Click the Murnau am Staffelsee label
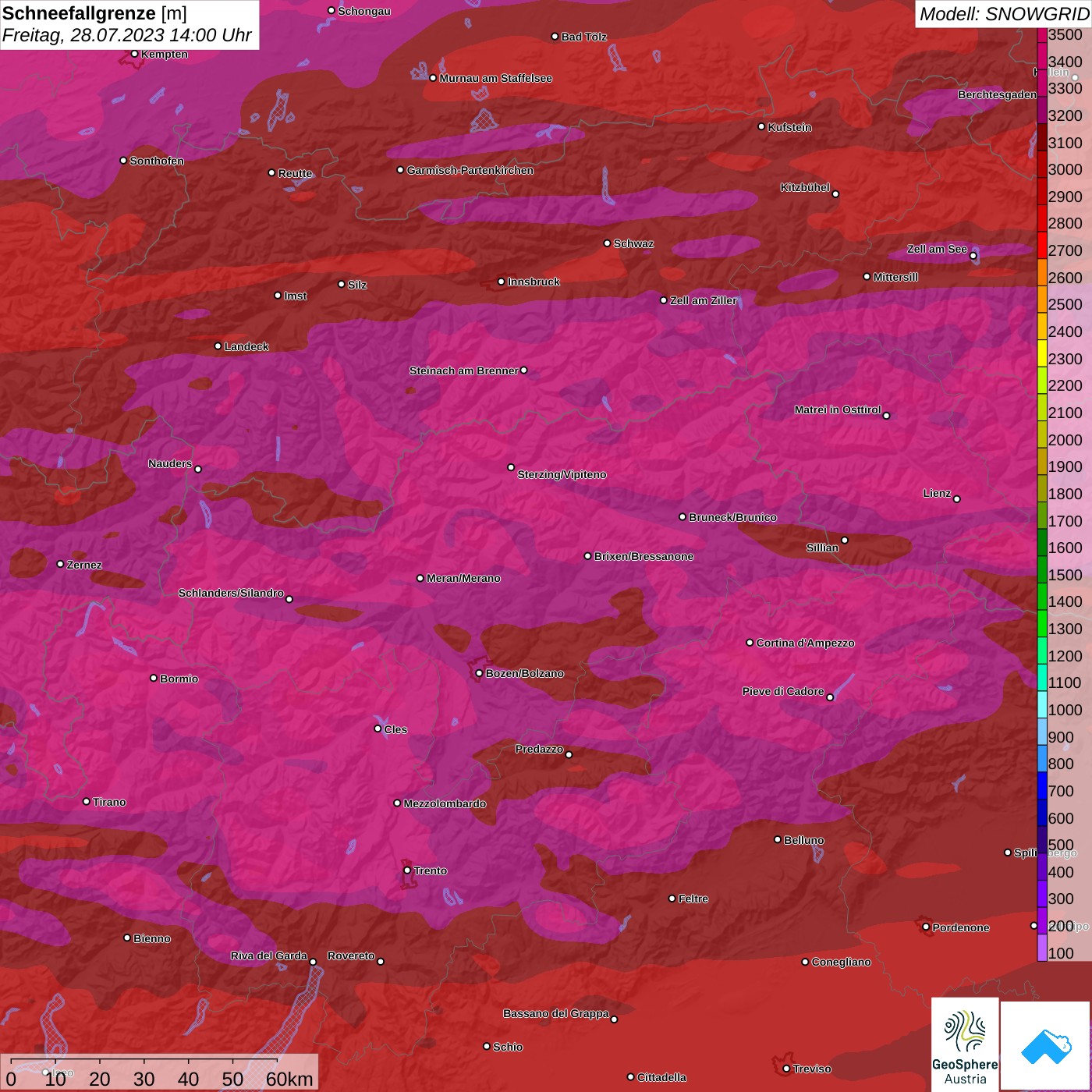The width and height of the screenshot is (1092, 1092). coord(496,78)
